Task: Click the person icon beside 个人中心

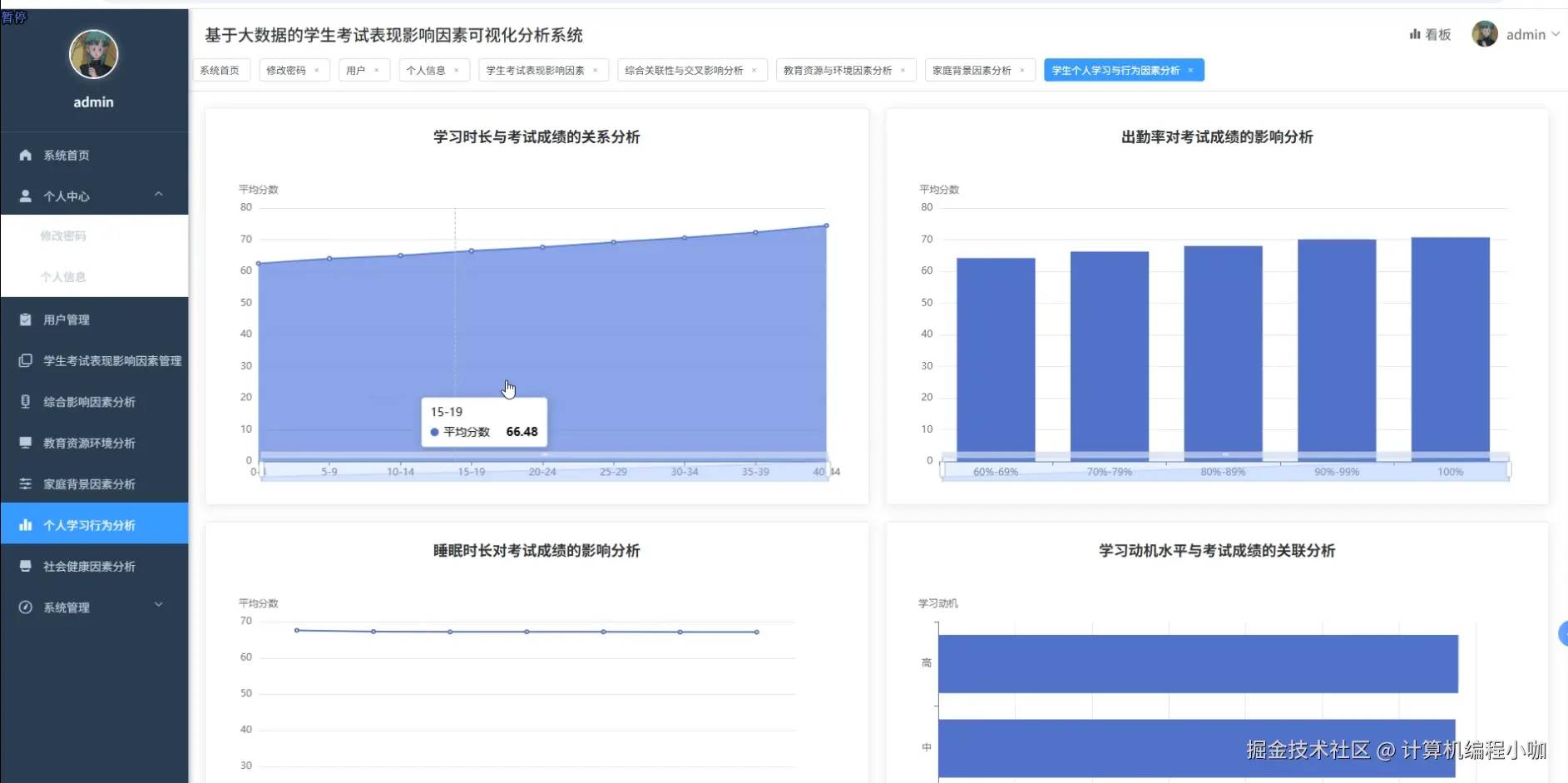Action: 26,196
